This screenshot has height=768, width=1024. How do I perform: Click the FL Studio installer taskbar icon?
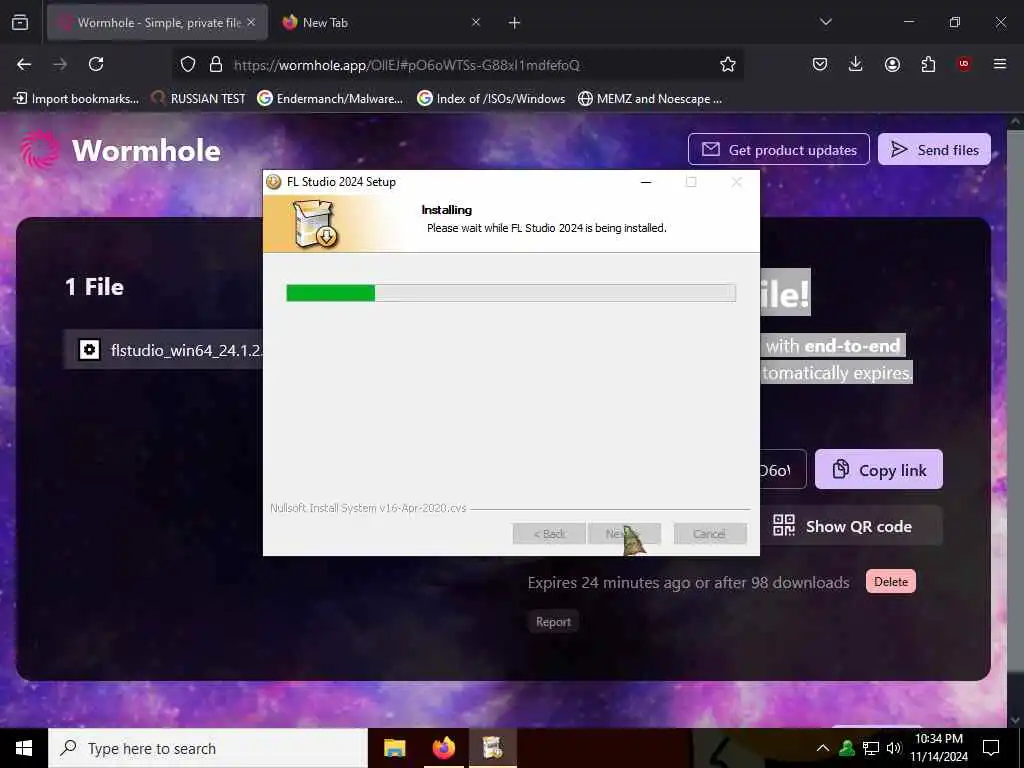(492, 748)
